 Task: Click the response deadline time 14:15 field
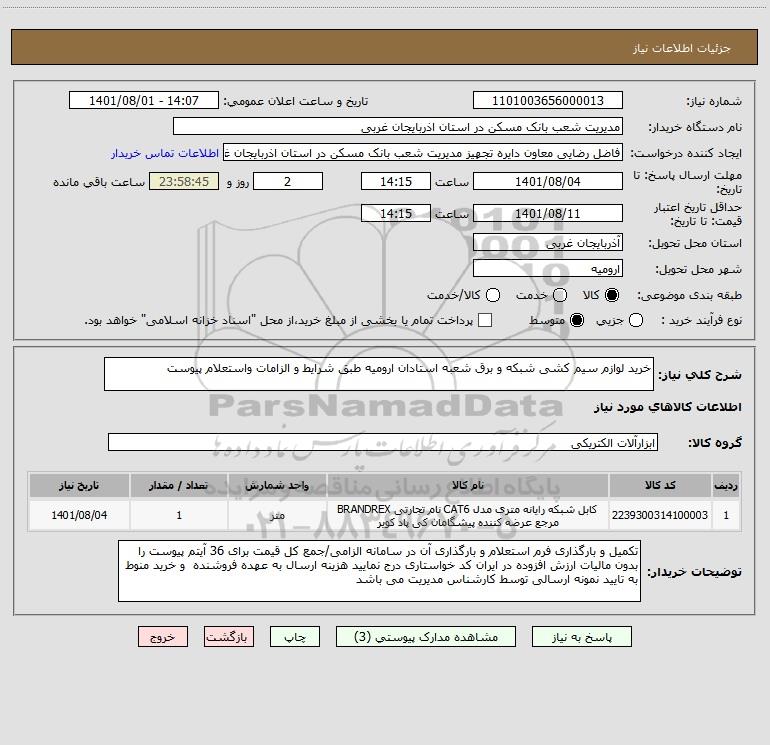pyautogui.click(x=396, y=181)
